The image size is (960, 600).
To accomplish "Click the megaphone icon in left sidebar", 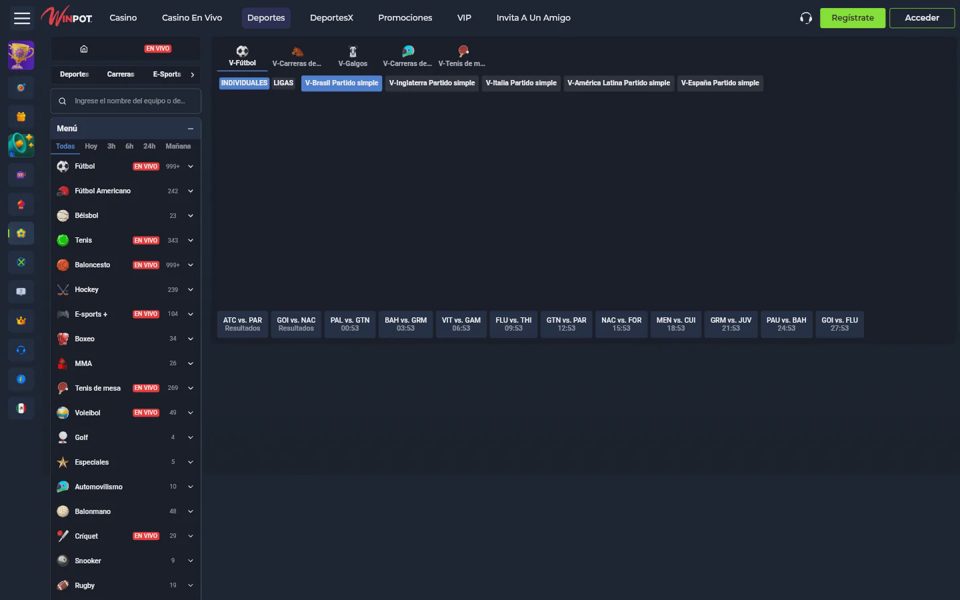I will click(x=21, y=144).
